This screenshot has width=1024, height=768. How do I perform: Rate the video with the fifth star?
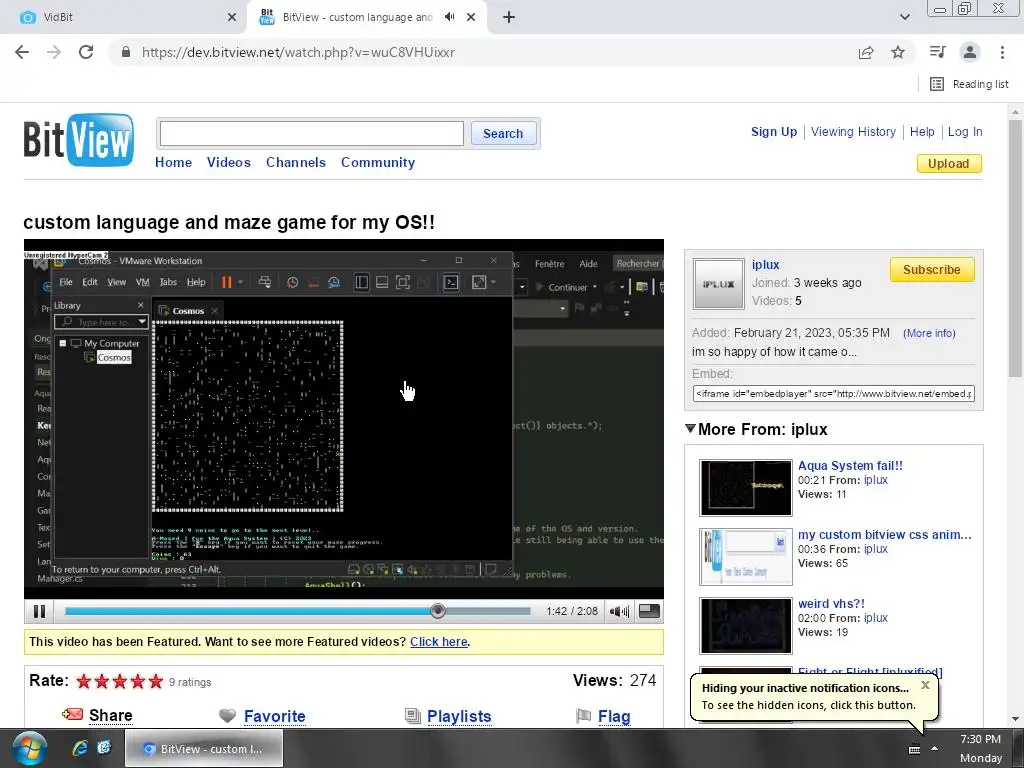pos(155,682)
